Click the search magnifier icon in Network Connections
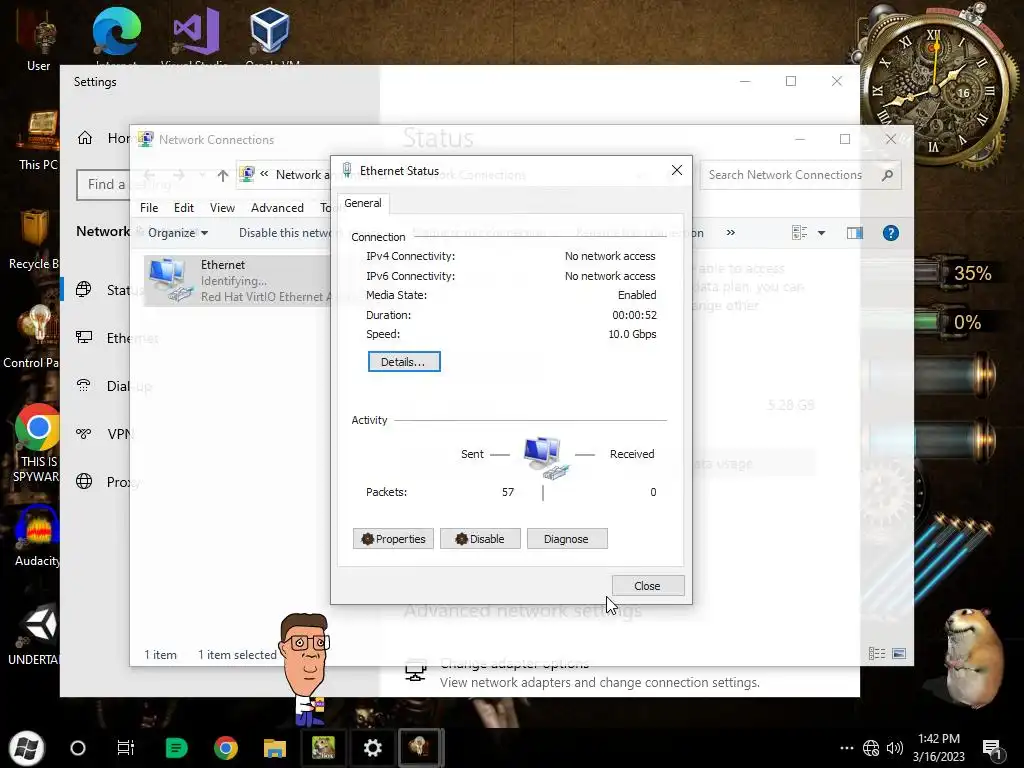 [887, 175]
